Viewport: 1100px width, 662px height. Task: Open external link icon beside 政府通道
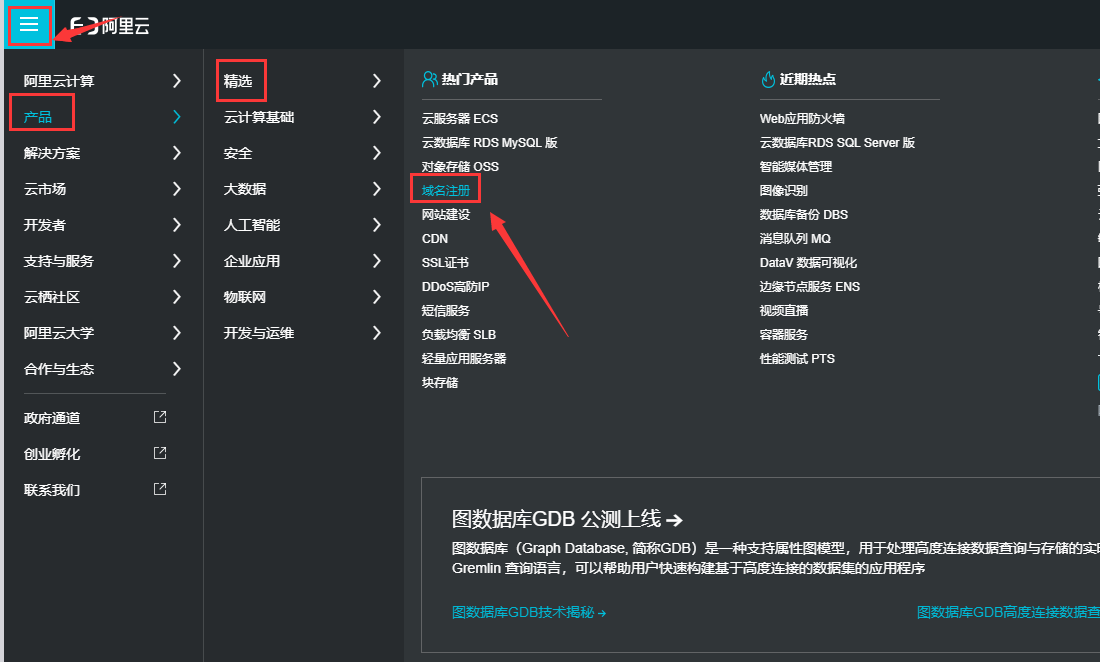(x=160, y=417)
